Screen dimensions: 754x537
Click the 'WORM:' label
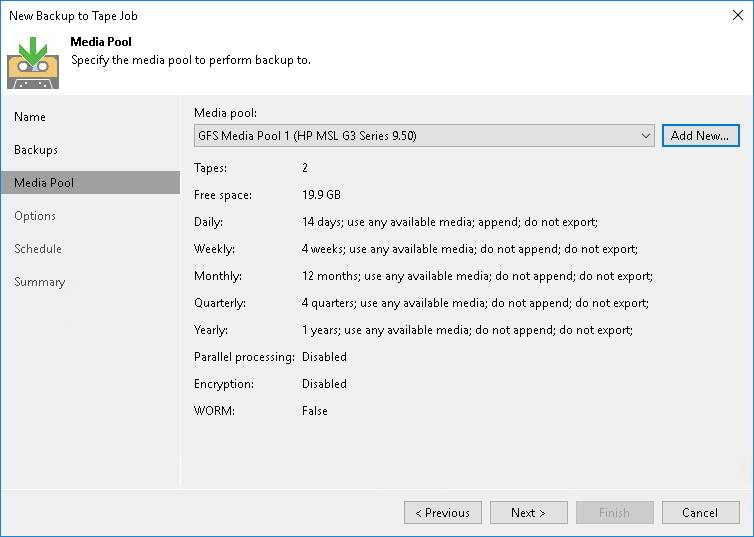[x=214, y=411]
